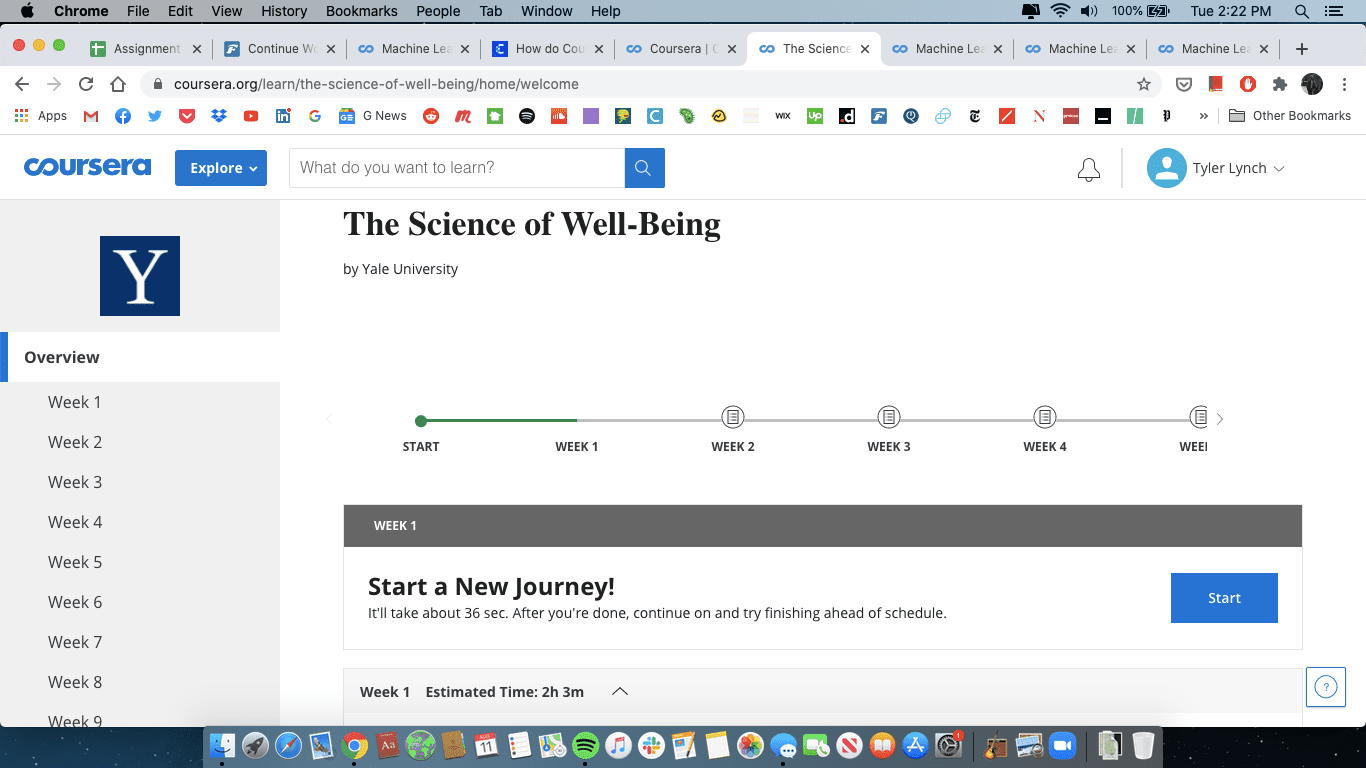Screen dimensions: 1366x768
Task: Open Spotlight search in menu bar
Action: (x=1301, y=11)
